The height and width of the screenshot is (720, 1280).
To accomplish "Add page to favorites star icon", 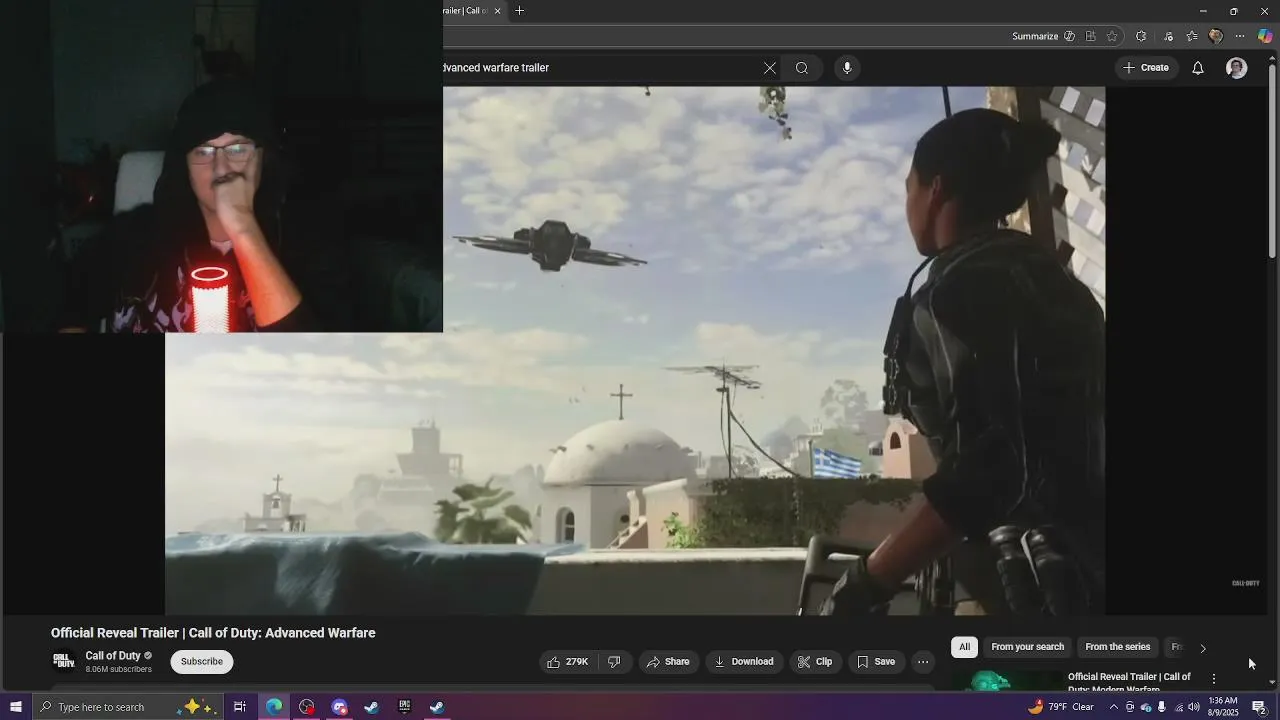I will pos(1112,36).
